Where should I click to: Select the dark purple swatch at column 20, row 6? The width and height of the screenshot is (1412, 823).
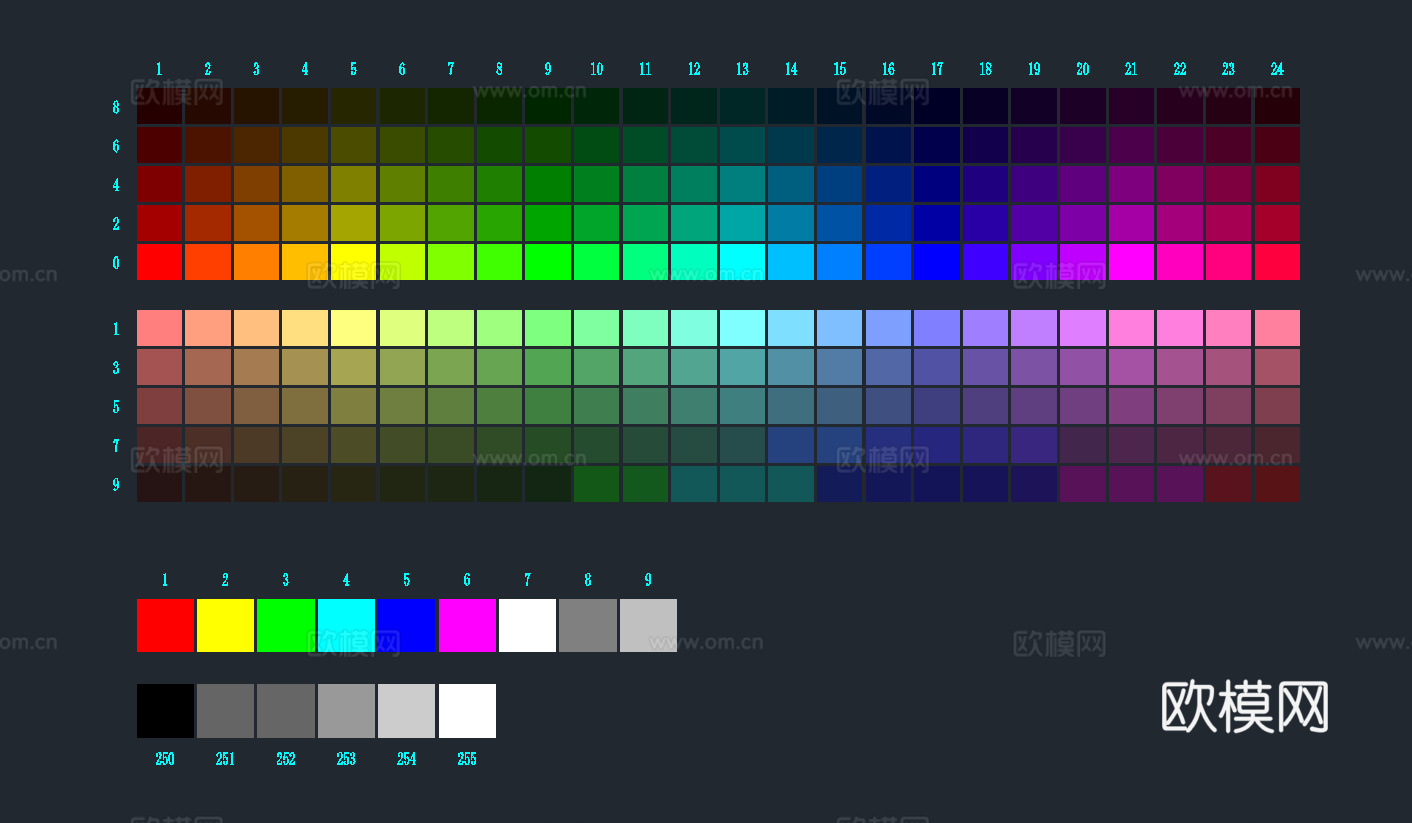1082,145
